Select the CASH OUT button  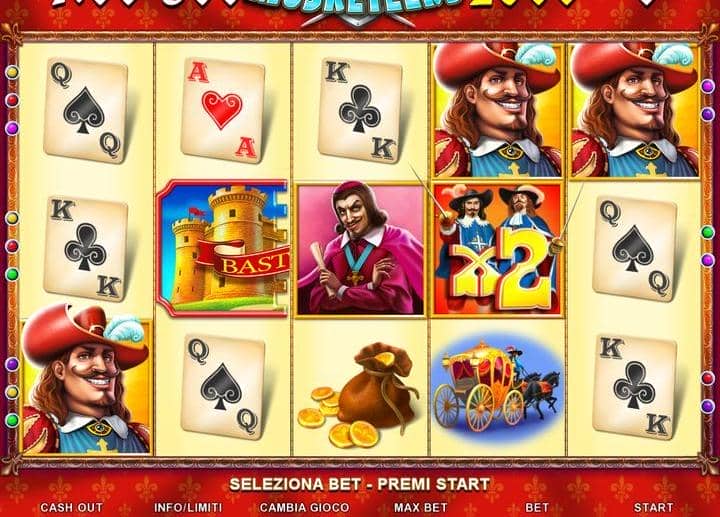[71, 507]
